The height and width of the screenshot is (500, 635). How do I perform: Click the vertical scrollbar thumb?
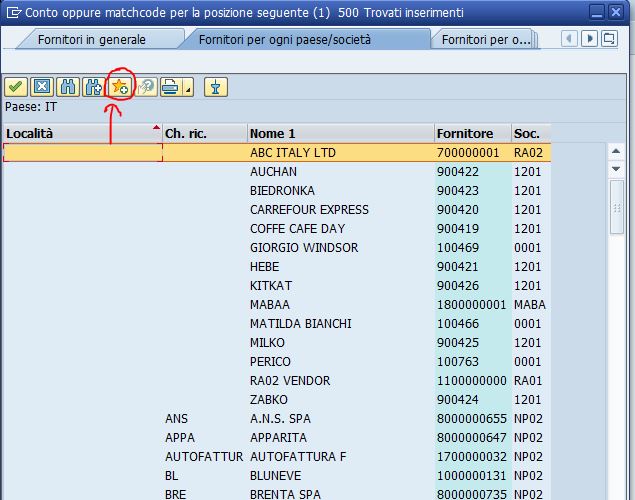click(616, 207)
